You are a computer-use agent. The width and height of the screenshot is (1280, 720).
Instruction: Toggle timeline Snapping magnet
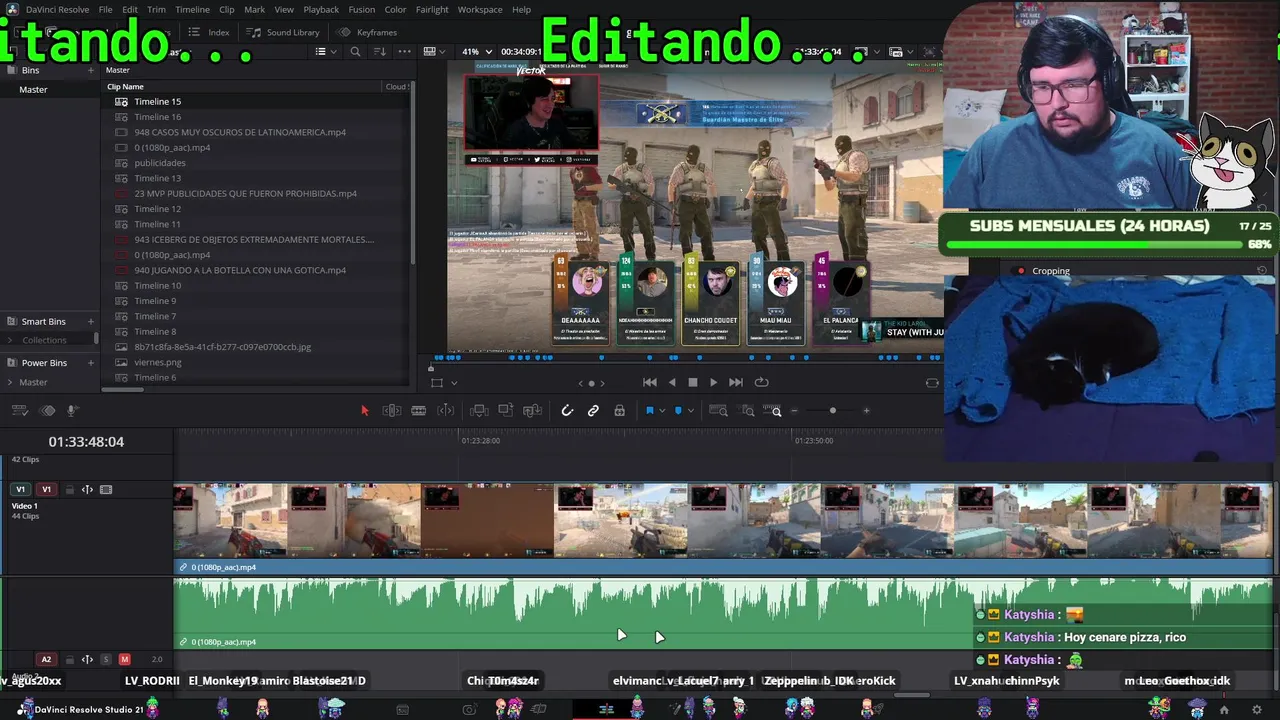(567, 411)
